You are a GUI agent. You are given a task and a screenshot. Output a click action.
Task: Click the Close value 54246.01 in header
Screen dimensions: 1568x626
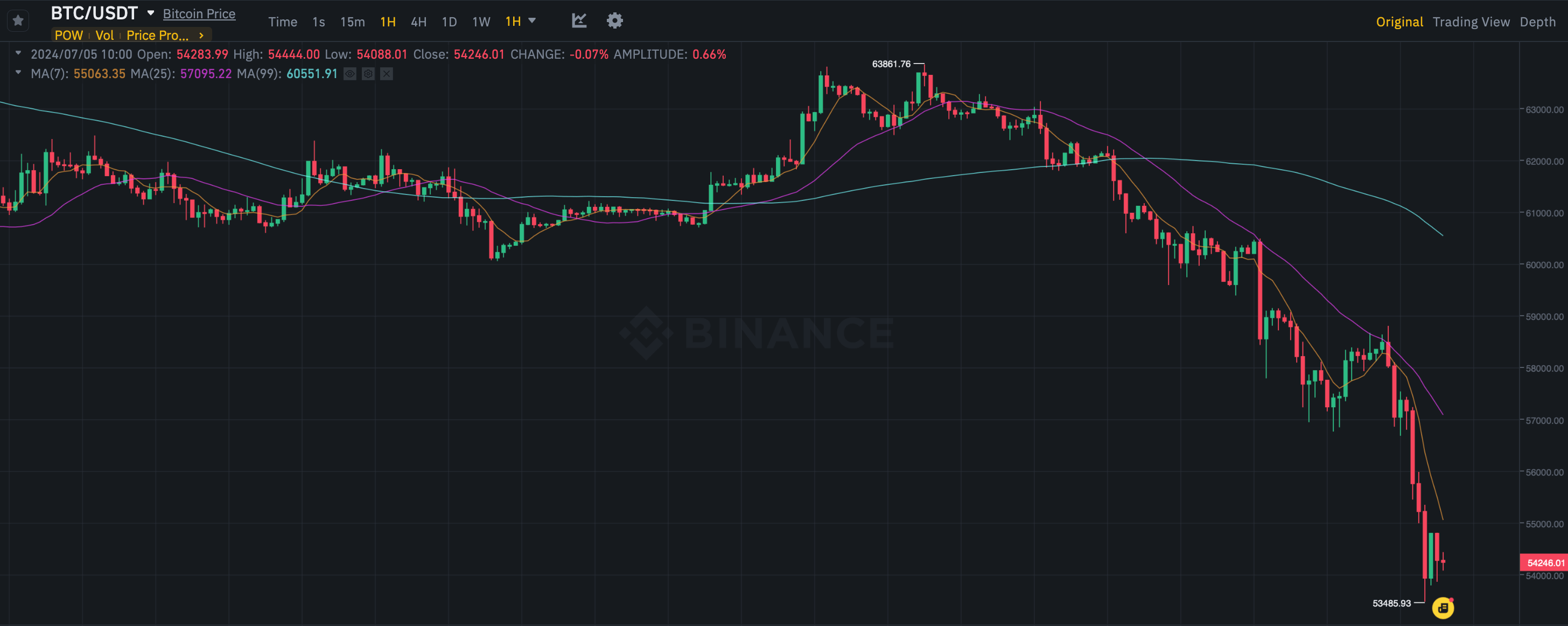[x=479, y=54]
